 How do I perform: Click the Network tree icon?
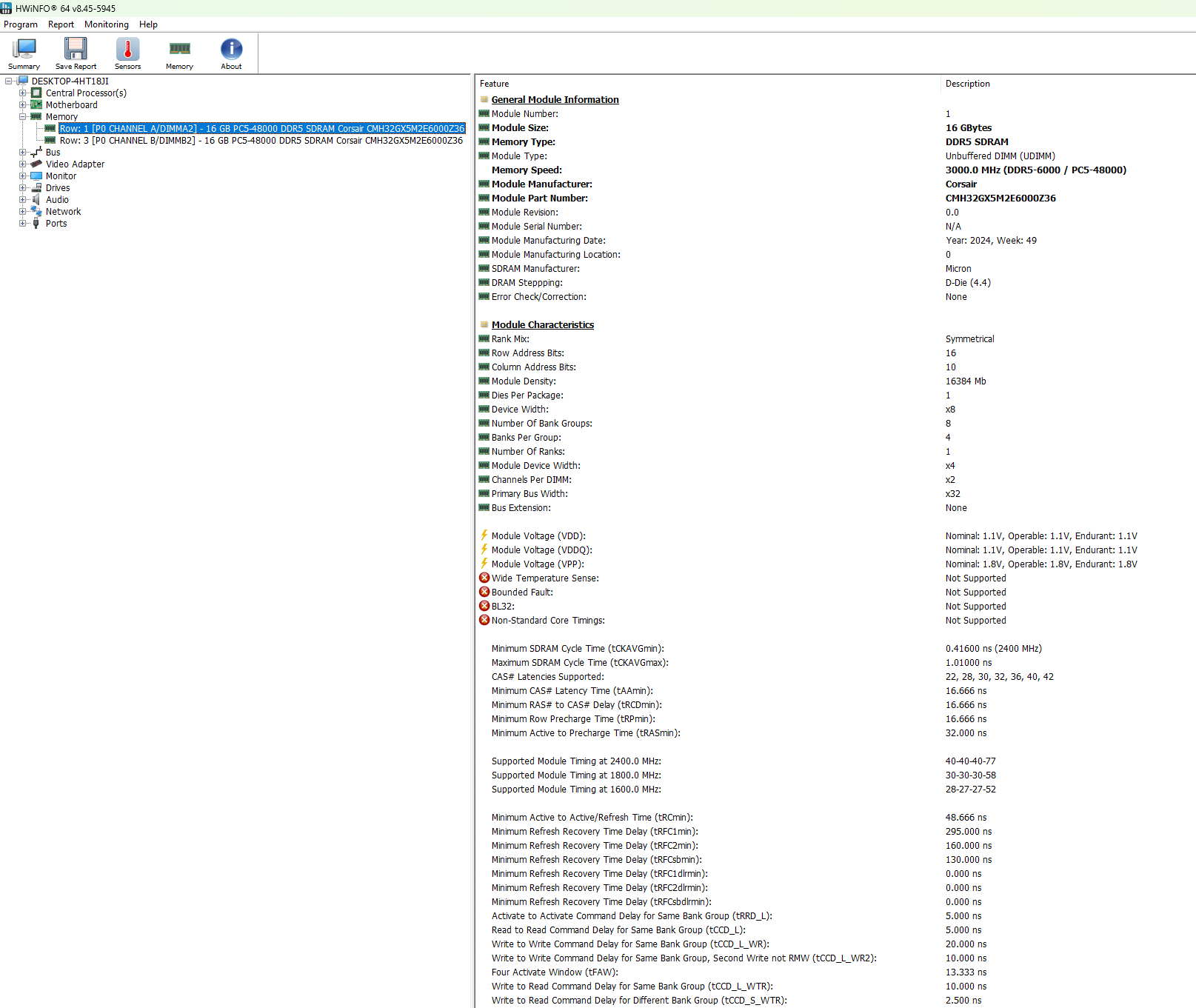(x=36, y=211)
